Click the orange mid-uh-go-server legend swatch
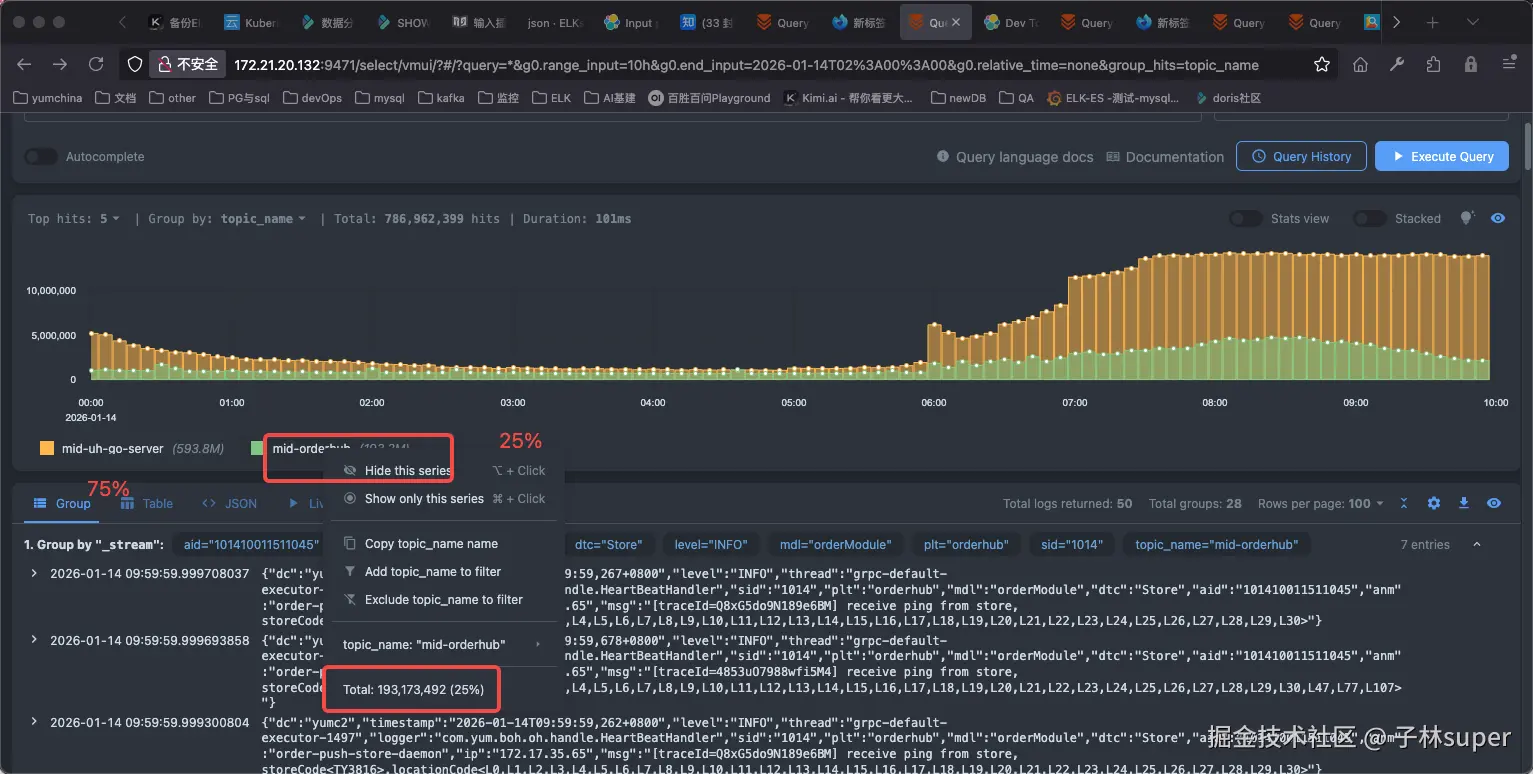Screen dimensions: 1533x774 point(47,449)
